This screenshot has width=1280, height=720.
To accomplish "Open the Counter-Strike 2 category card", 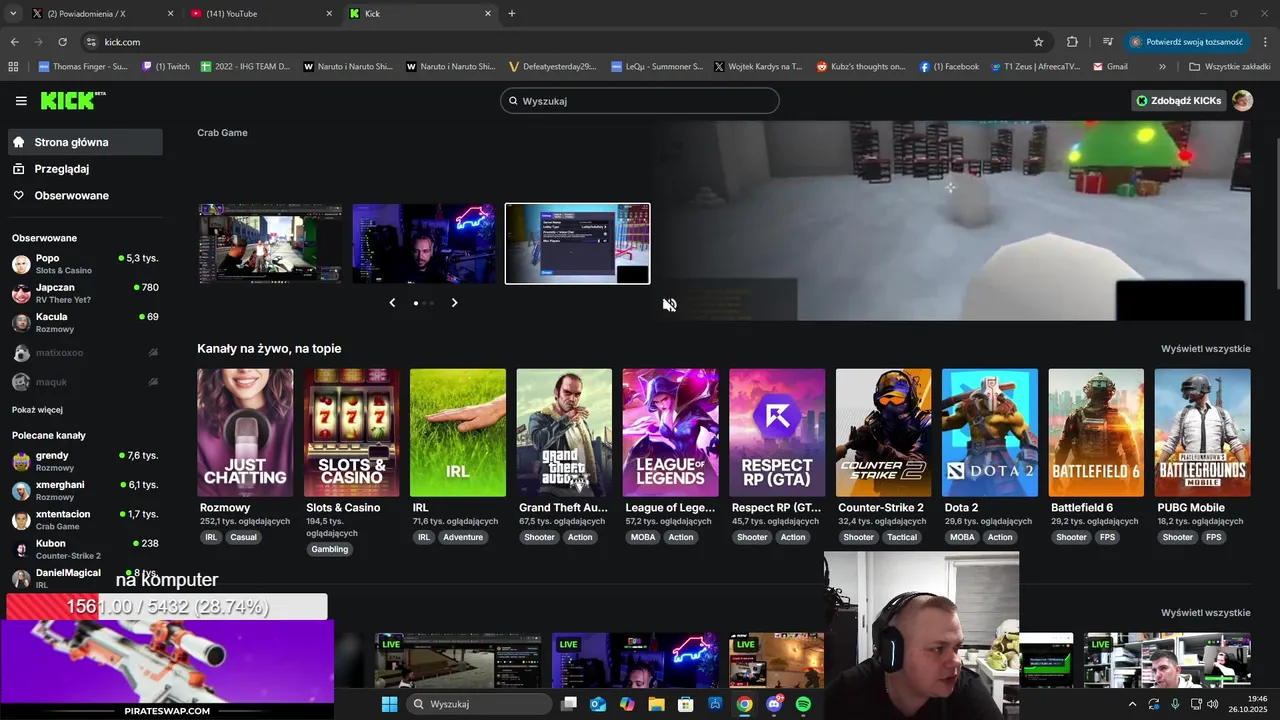I will pos(883,432).
